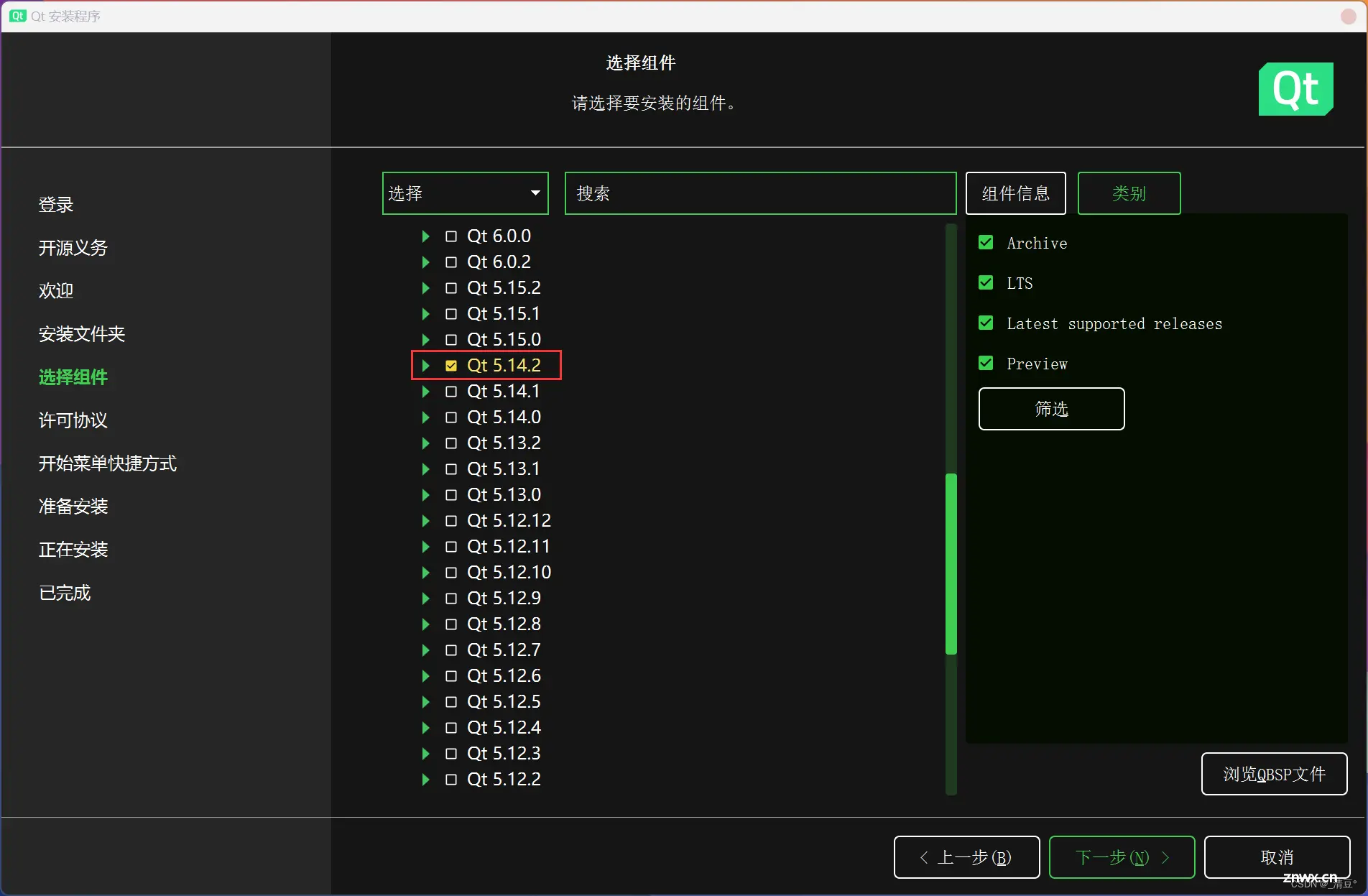Viewport: 1368px width, 896px height.
Task: Proceed with 下一步(N) button
Action: (x=1122, y=857)
